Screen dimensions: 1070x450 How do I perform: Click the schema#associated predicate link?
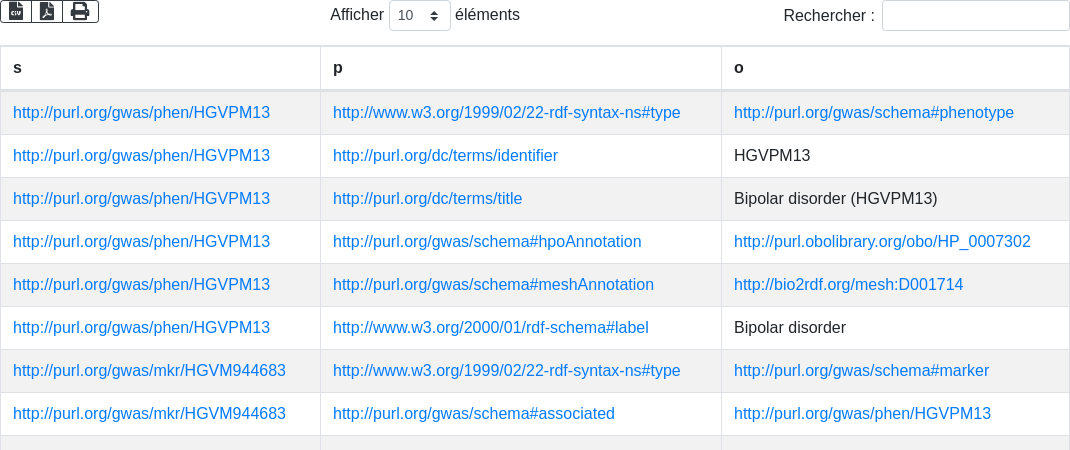point(474,414)
